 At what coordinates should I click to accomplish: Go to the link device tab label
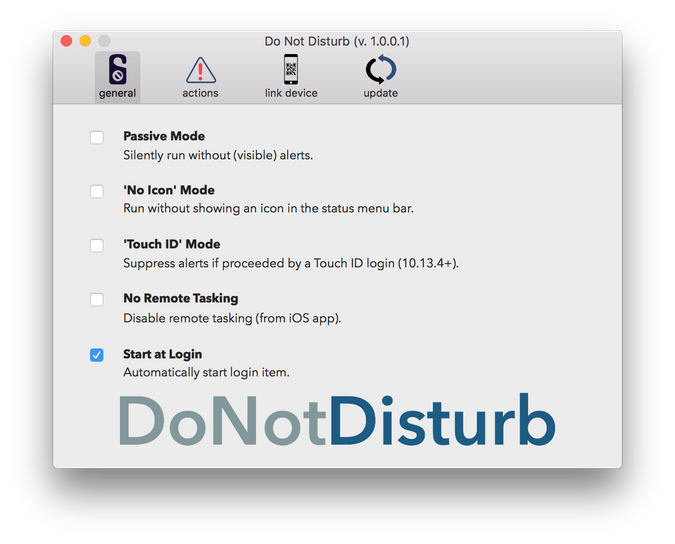[291, 93]
